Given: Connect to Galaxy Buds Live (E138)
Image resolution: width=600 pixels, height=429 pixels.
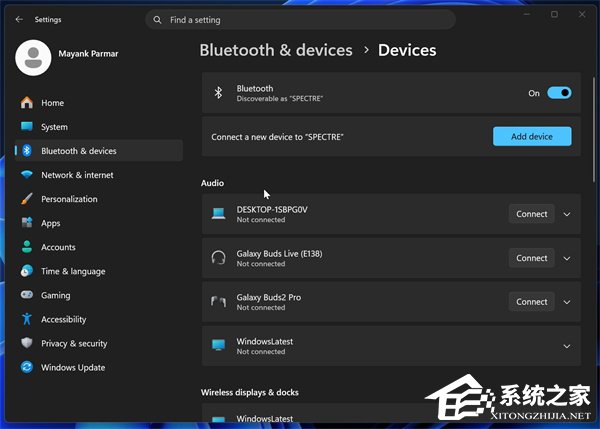Looking at the screenshot, I should (x=532, y=258).
